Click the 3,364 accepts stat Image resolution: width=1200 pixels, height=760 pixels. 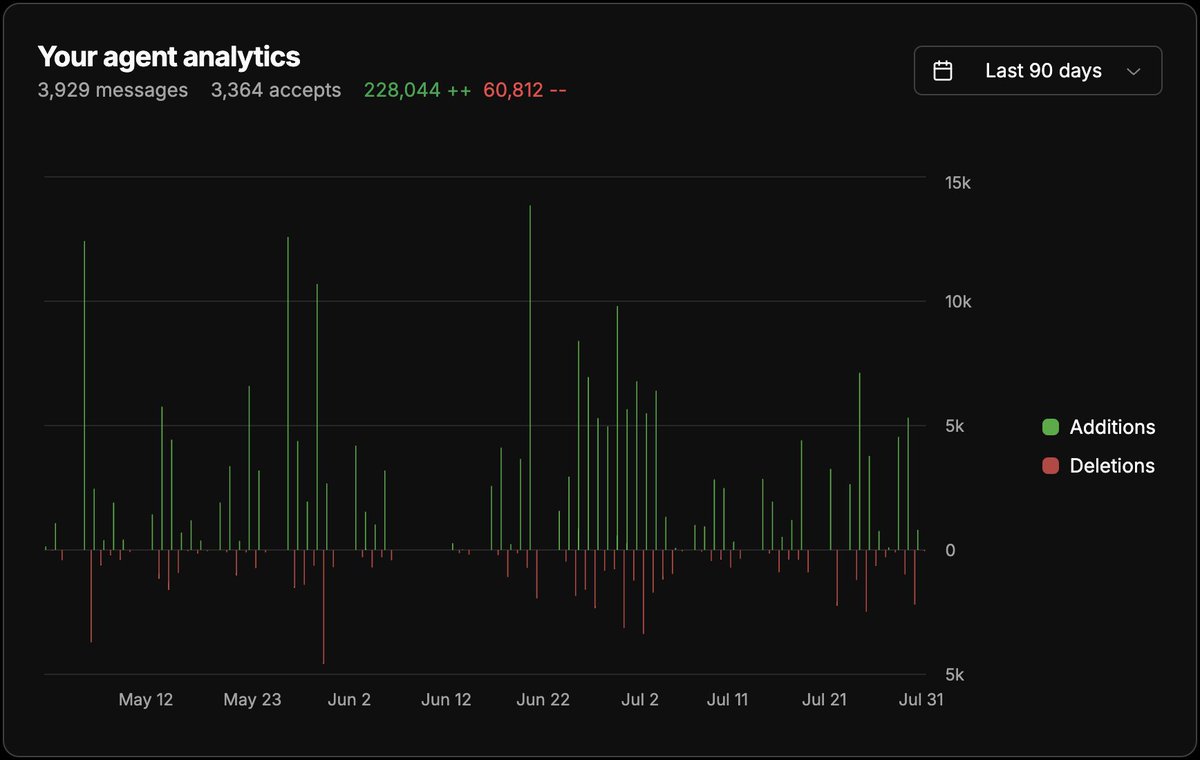point(276,90)
